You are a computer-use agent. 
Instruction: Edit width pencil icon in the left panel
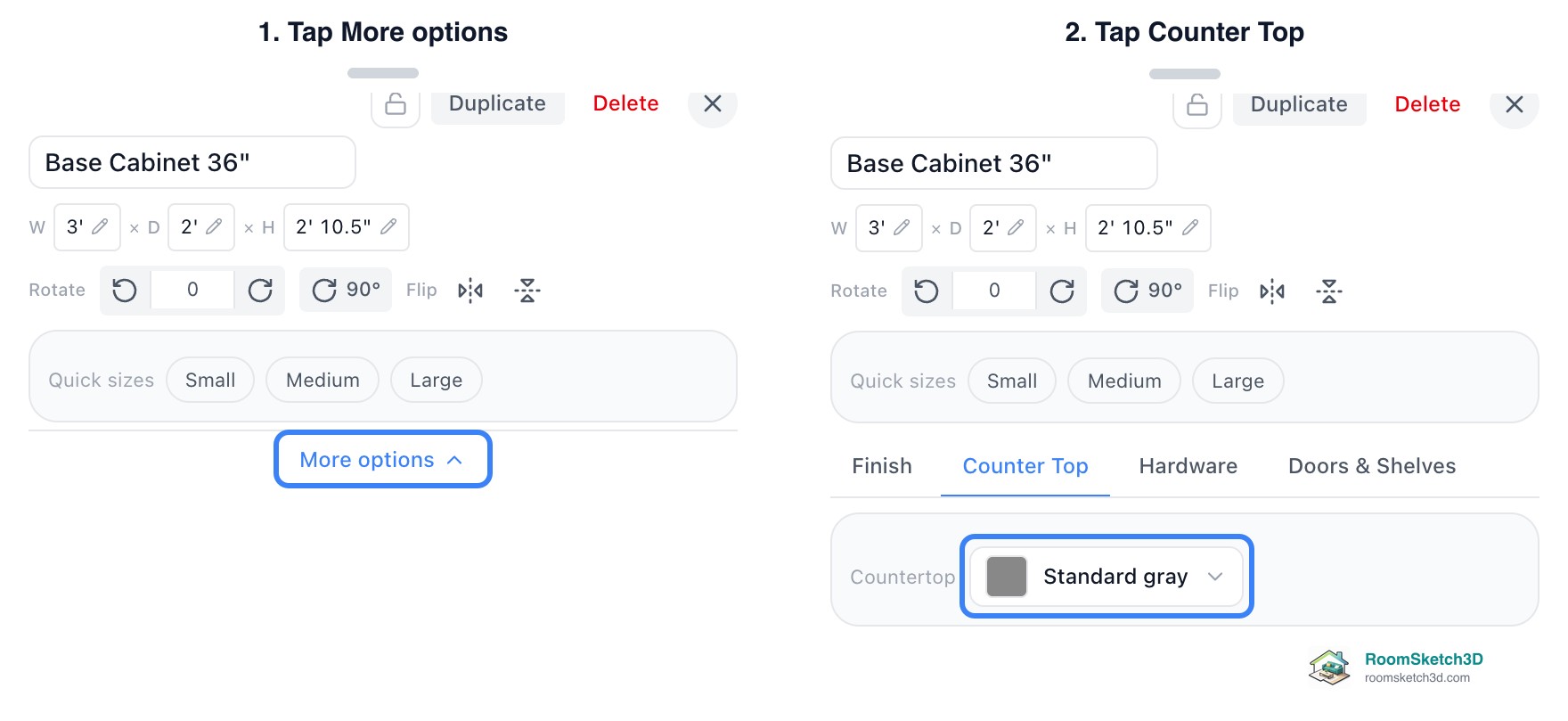(x=100, y=226)
